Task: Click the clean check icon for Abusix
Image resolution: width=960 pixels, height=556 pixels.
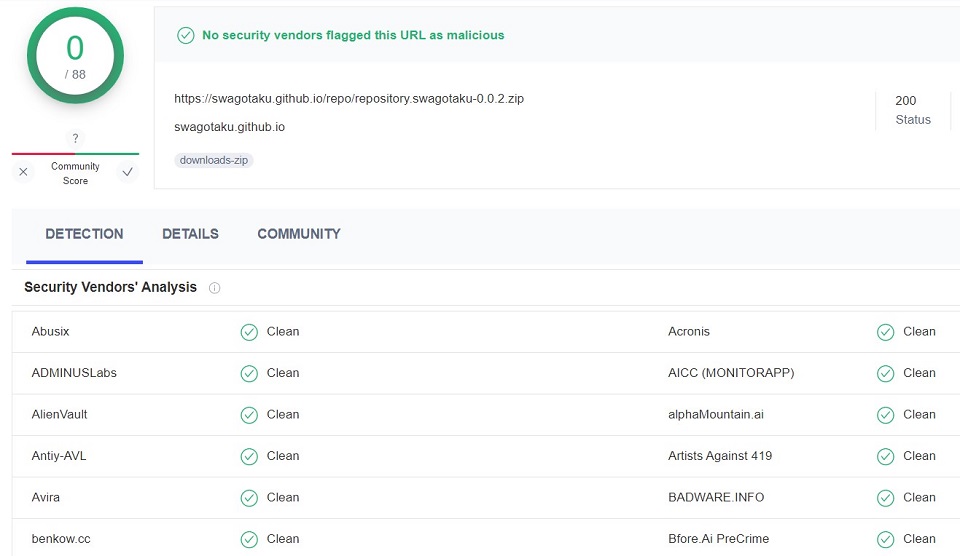Action: click(x=249, y=332)
